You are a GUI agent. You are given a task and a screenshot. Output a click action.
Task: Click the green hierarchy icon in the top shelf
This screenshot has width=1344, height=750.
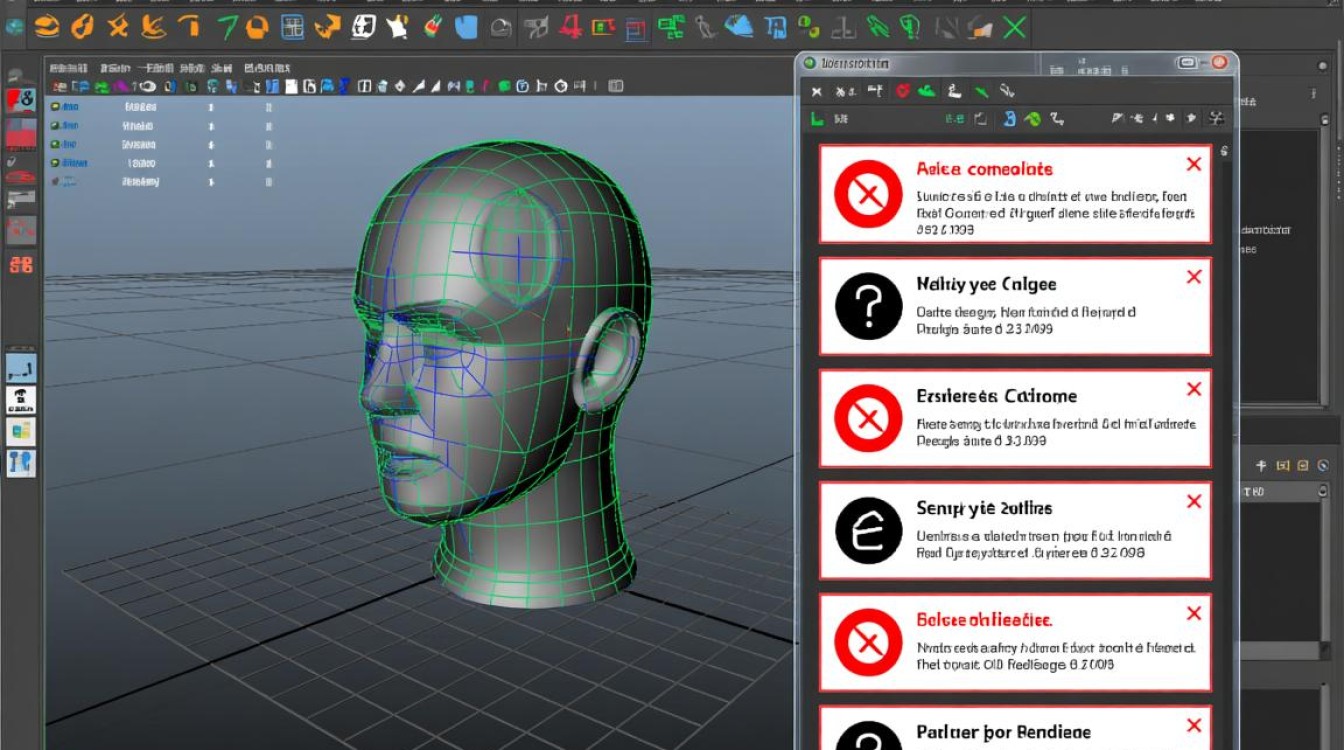click(672, 27)
